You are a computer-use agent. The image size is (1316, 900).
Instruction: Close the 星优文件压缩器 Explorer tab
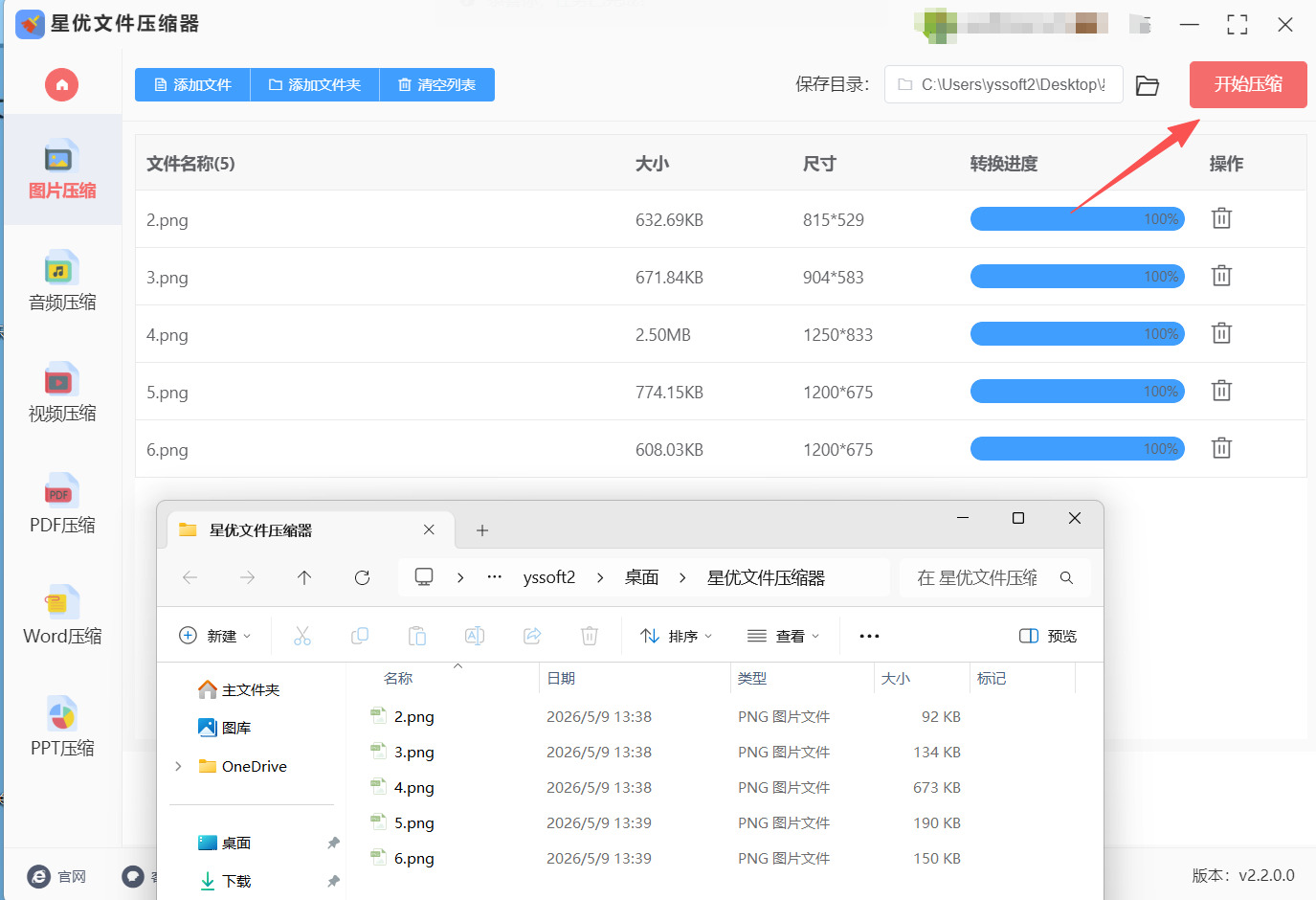[x=429, y=529]
